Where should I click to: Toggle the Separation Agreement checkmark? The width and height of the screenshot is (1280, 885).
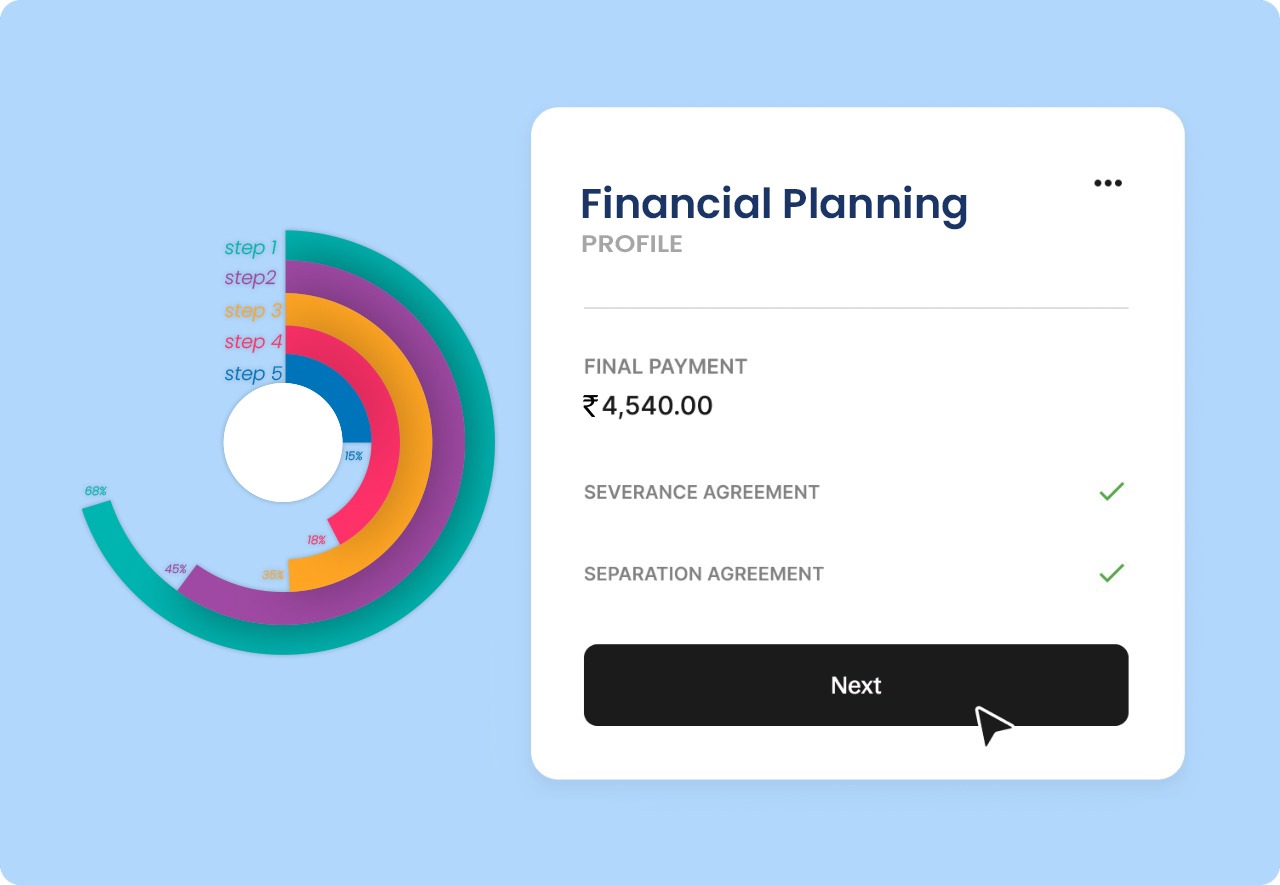coord(1112,573)
